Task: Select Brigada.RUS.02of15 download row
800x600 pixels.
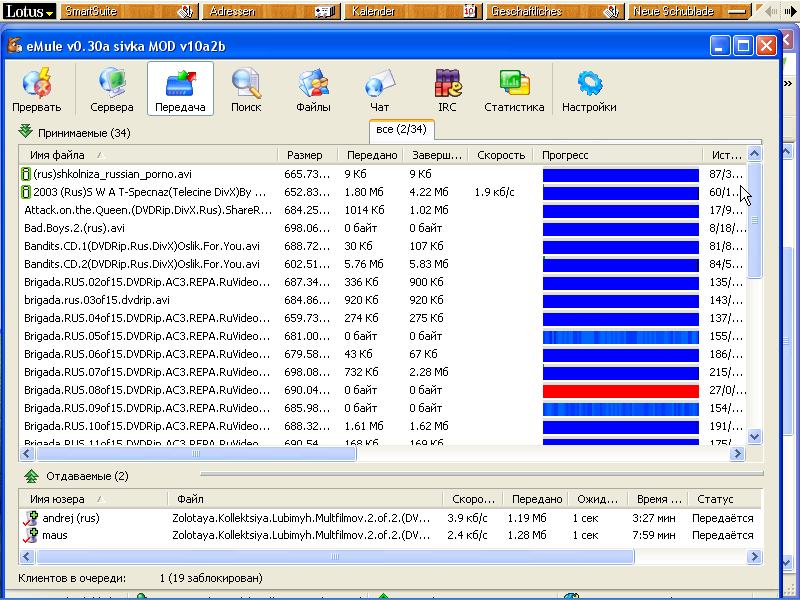Action: click(x=383, y=282)
